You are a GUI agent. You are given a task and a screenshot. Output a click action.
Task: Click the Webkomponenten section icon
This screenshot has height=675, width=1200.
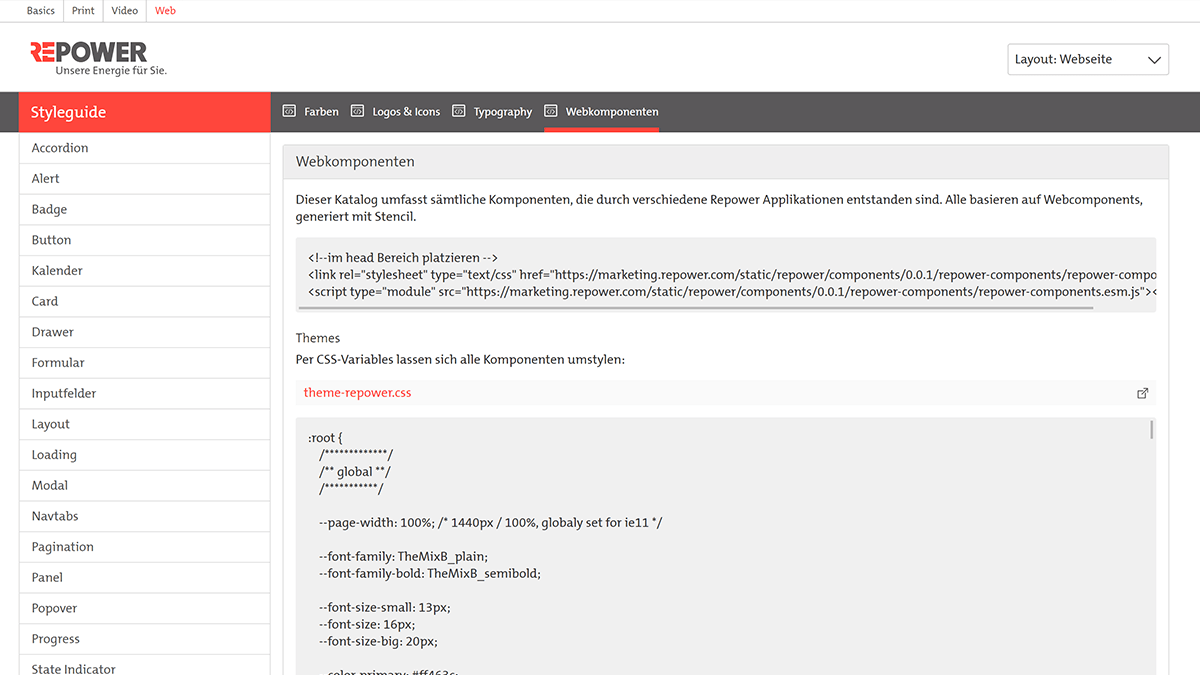point(550,111)
